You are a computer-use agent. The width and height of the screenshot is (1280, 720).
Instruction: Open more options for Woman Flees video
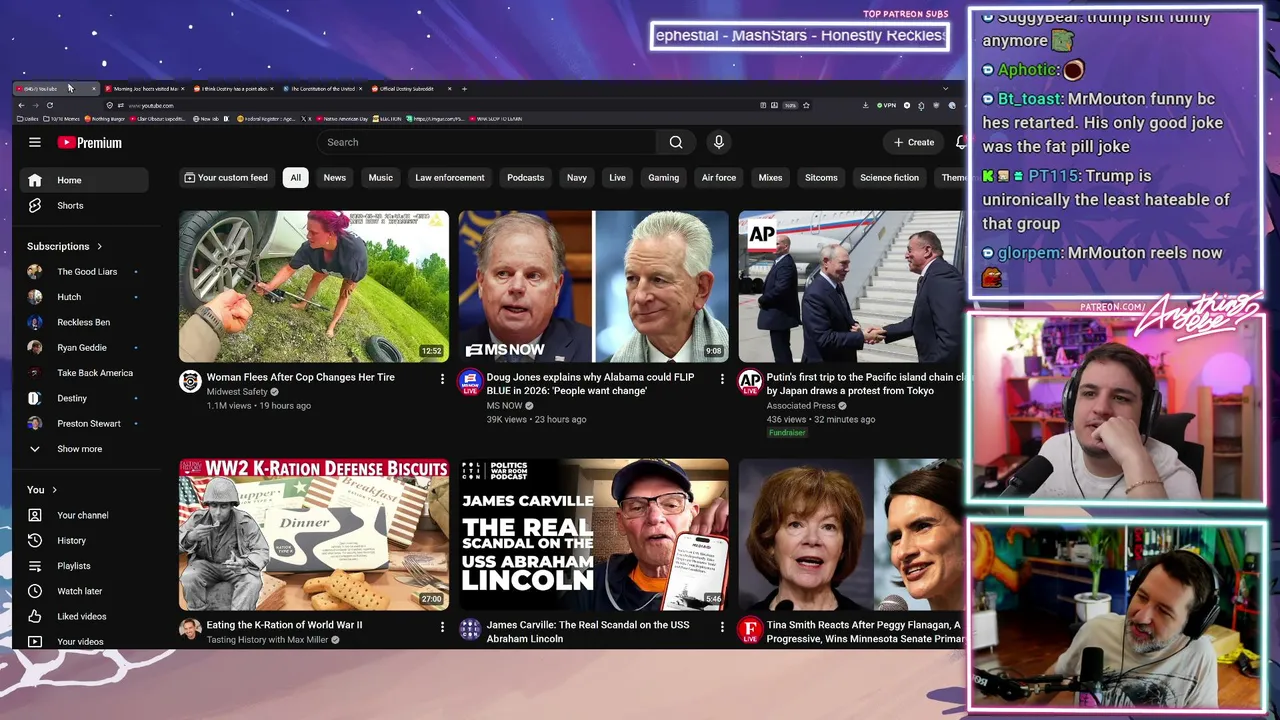coord(442,379)
